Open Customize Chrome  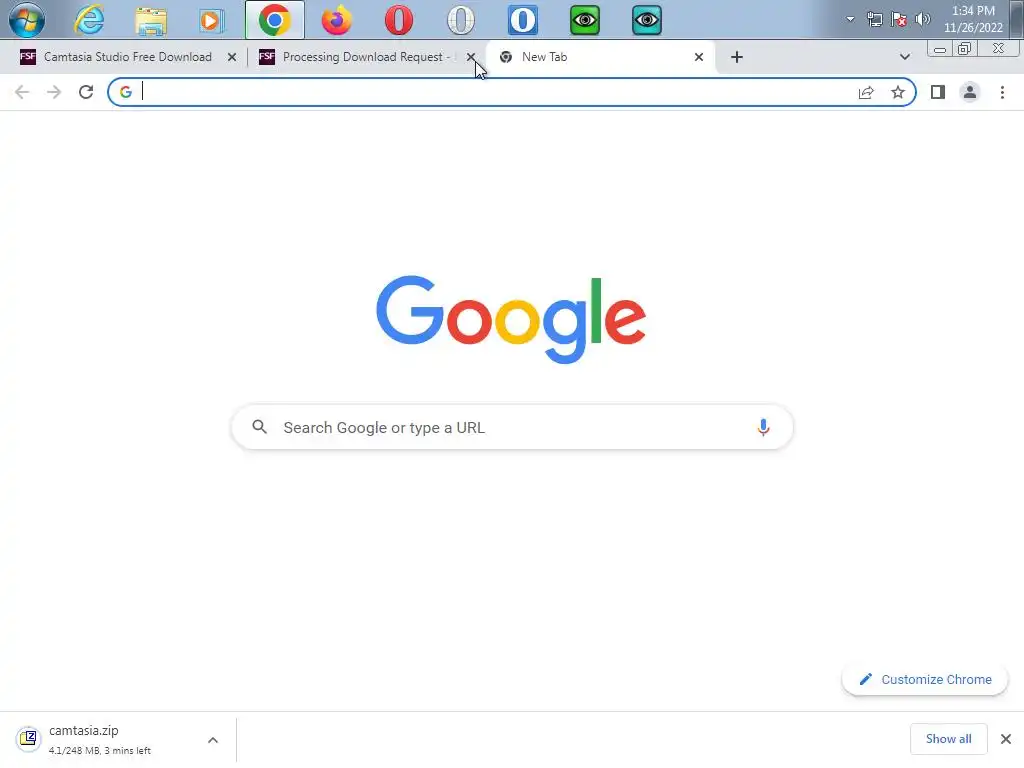click(925, 679)
